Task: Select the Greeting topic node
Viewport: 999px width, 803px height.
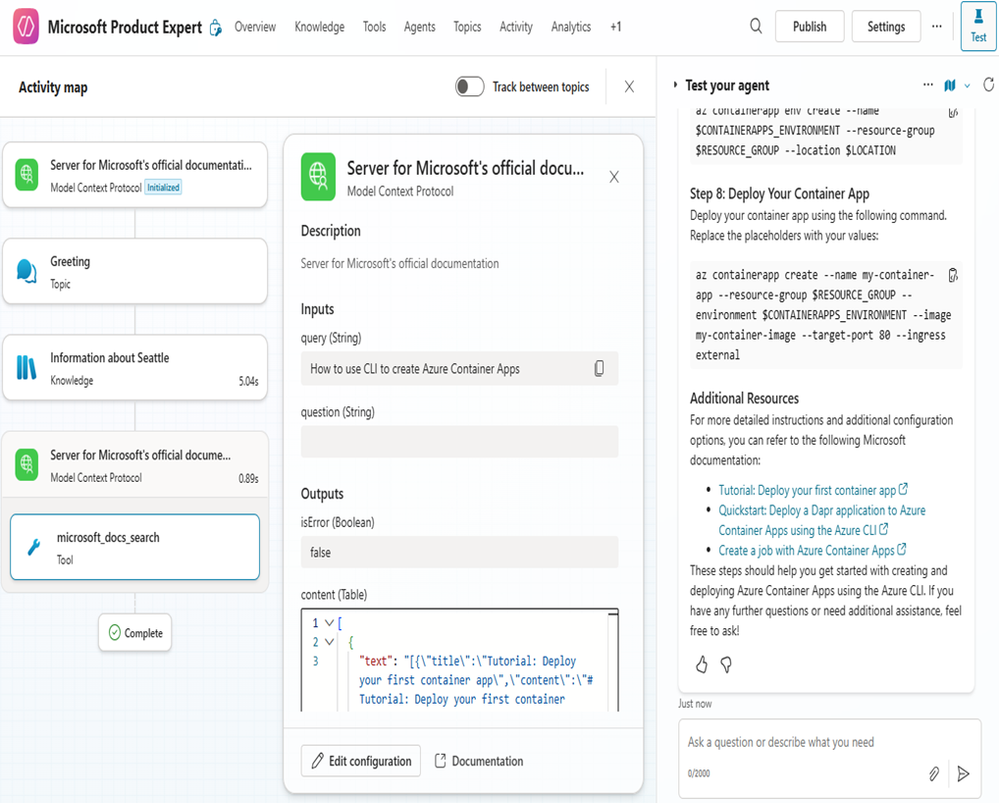Action: coord(135,271)
